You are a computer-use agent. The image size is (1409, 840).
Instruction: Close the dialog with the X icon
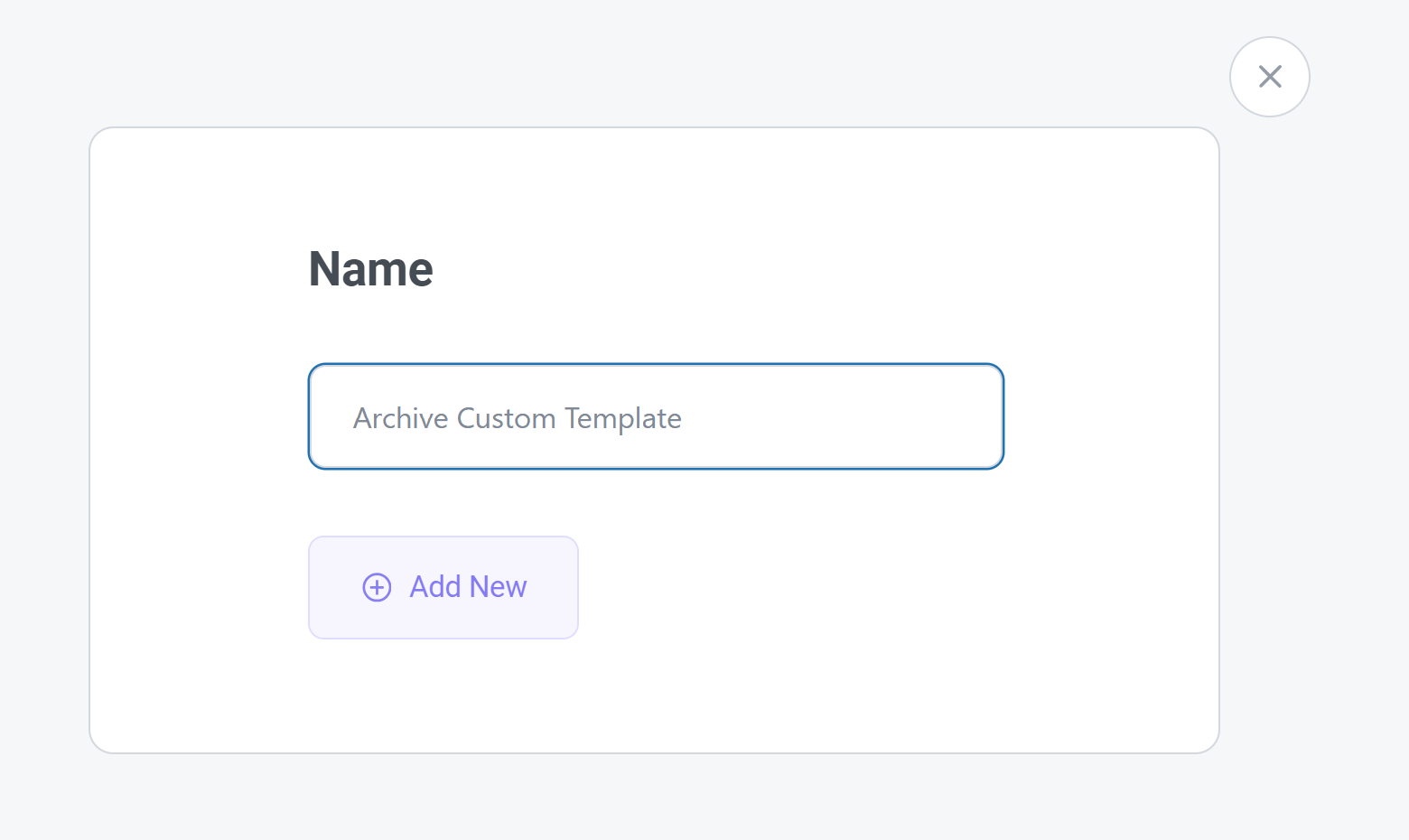[x=1269, y=77]
